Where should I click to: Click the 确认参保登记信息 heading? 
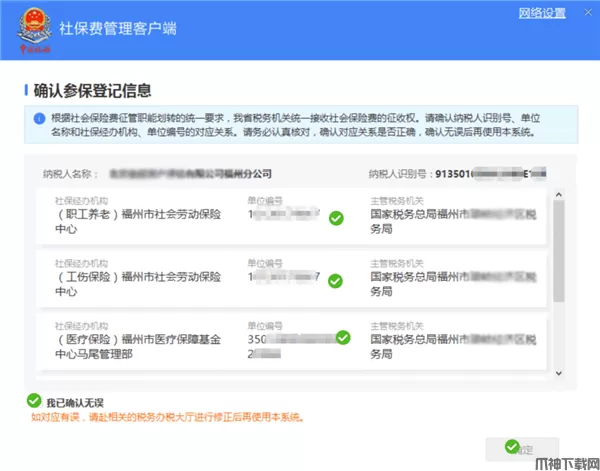click(x=92, y=91)
